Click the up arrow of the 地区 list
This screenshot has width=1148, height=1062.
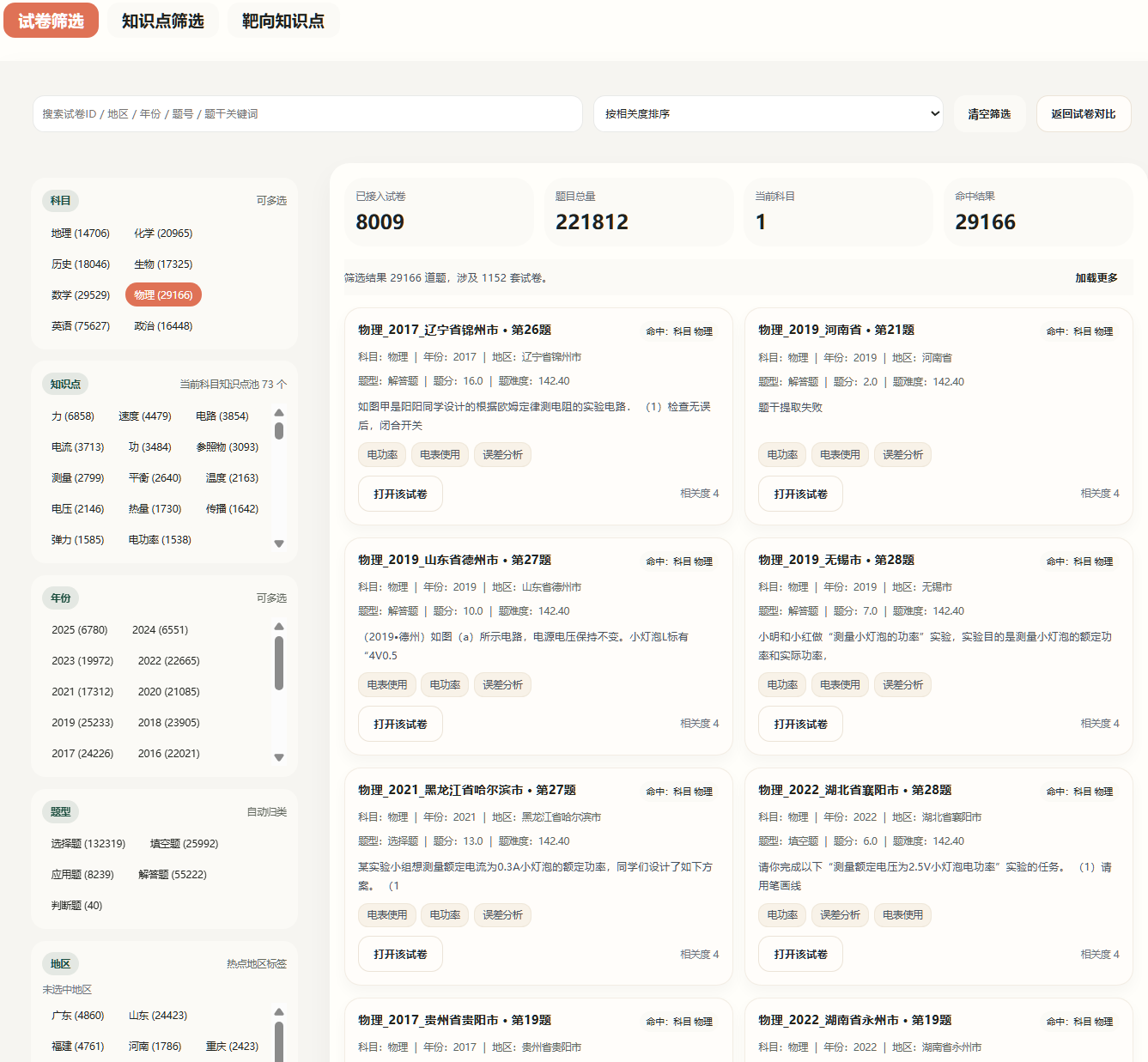pyautogui.click(x=279, y=1012)
